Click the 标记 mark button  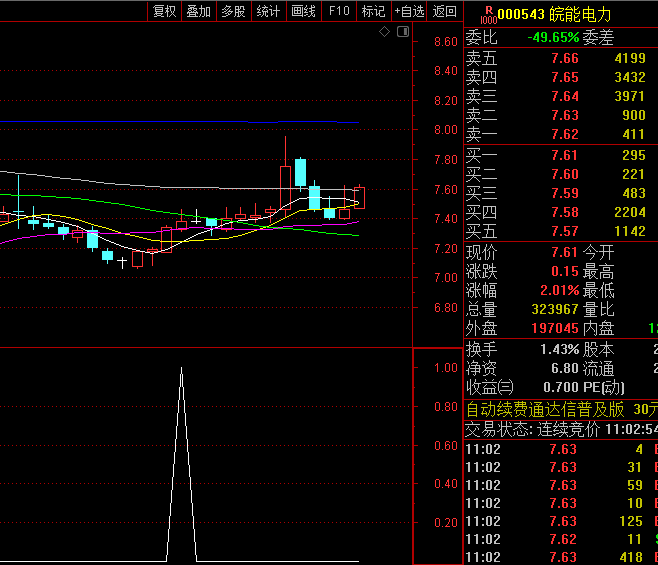click(x=373, y=11)
